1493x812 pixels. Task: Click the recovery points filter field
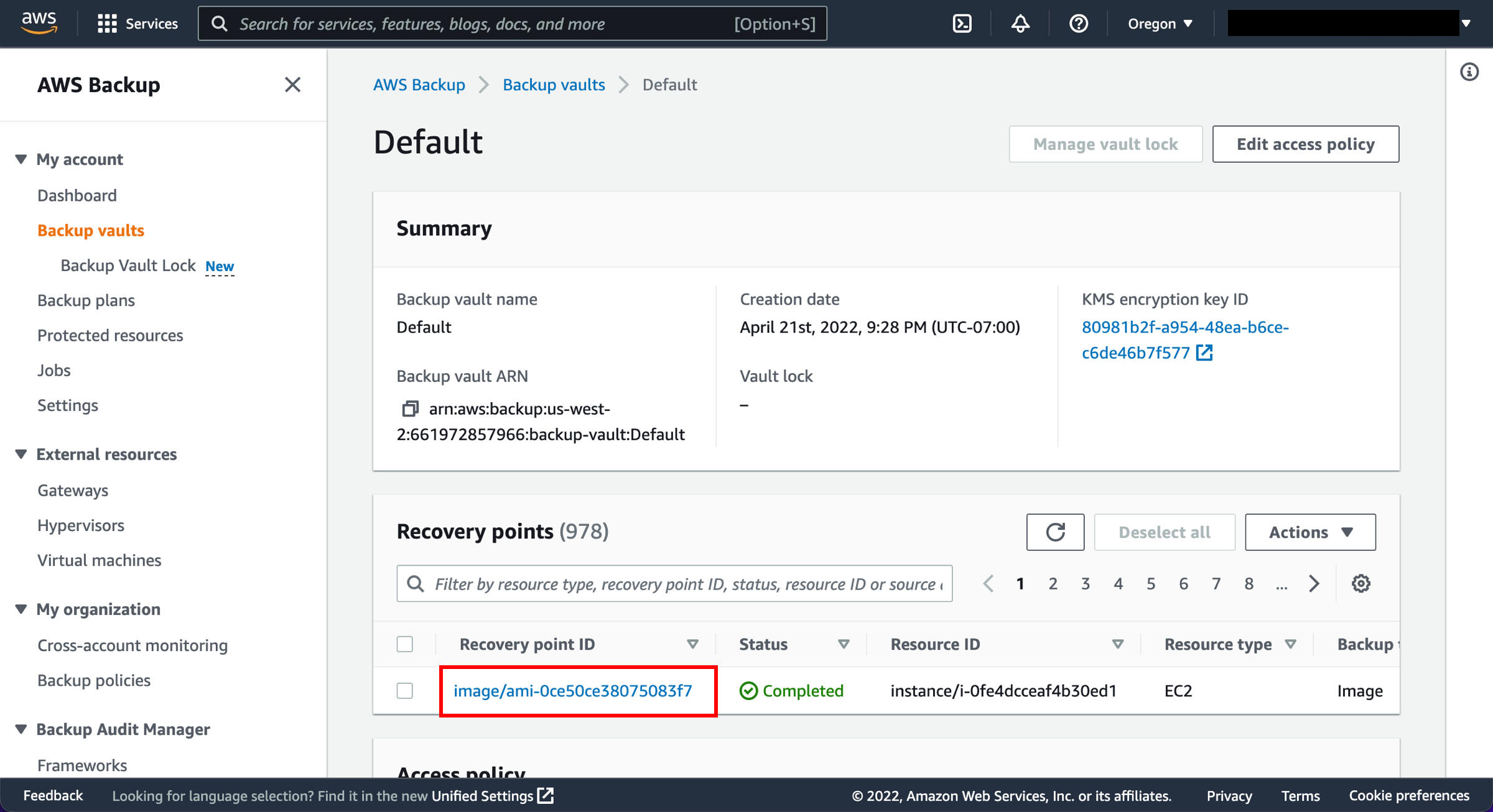(x=674, y=583)
